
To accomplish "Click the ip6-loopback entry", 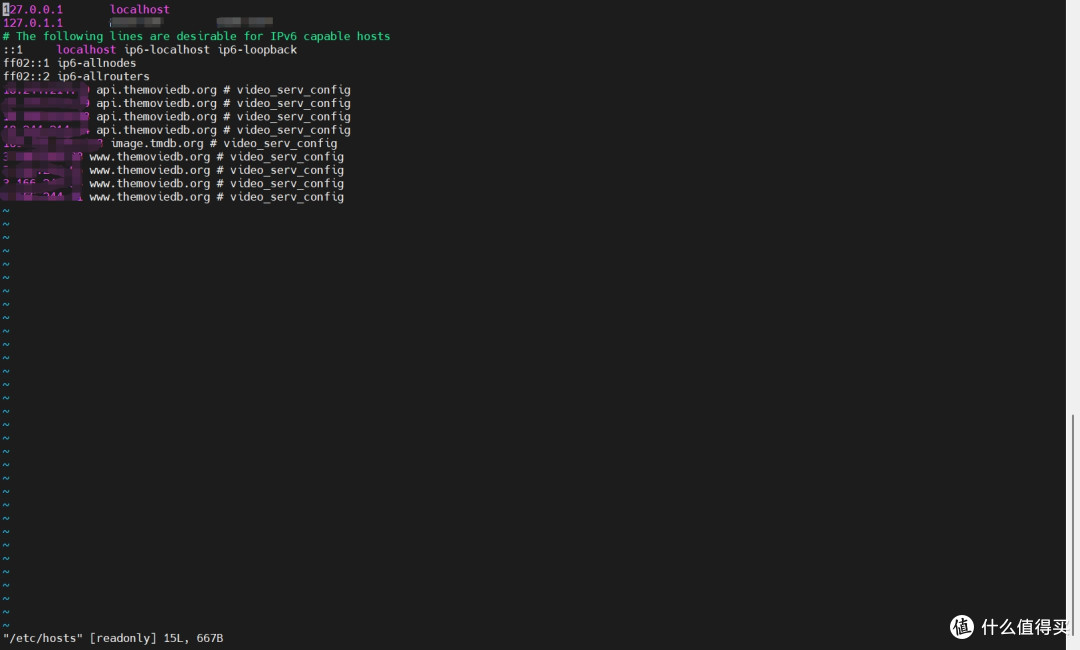I will pyautogui.click(x=258, y=50).
